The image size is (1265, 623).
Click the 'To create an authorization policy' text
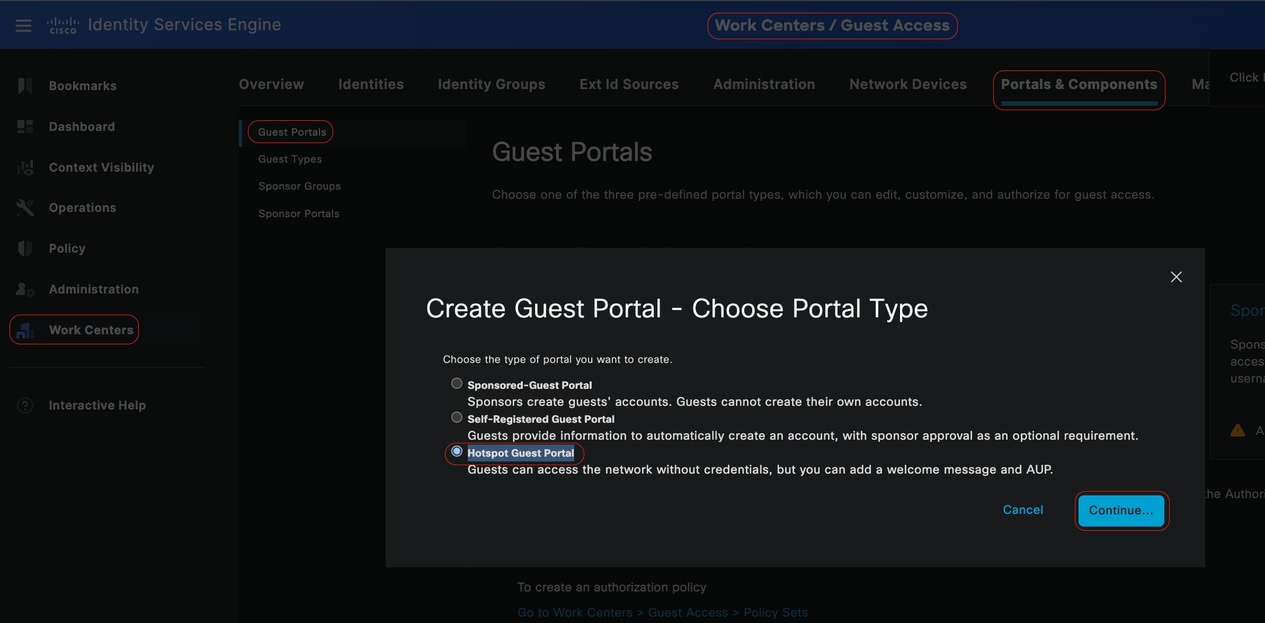[612, 587]
